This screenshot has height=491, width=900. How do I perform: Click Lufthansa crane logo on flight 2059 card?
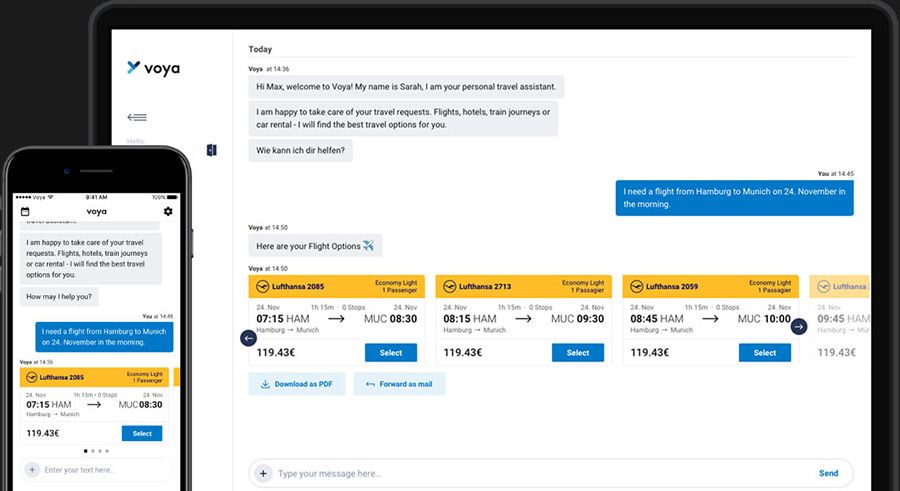[637, 286]
